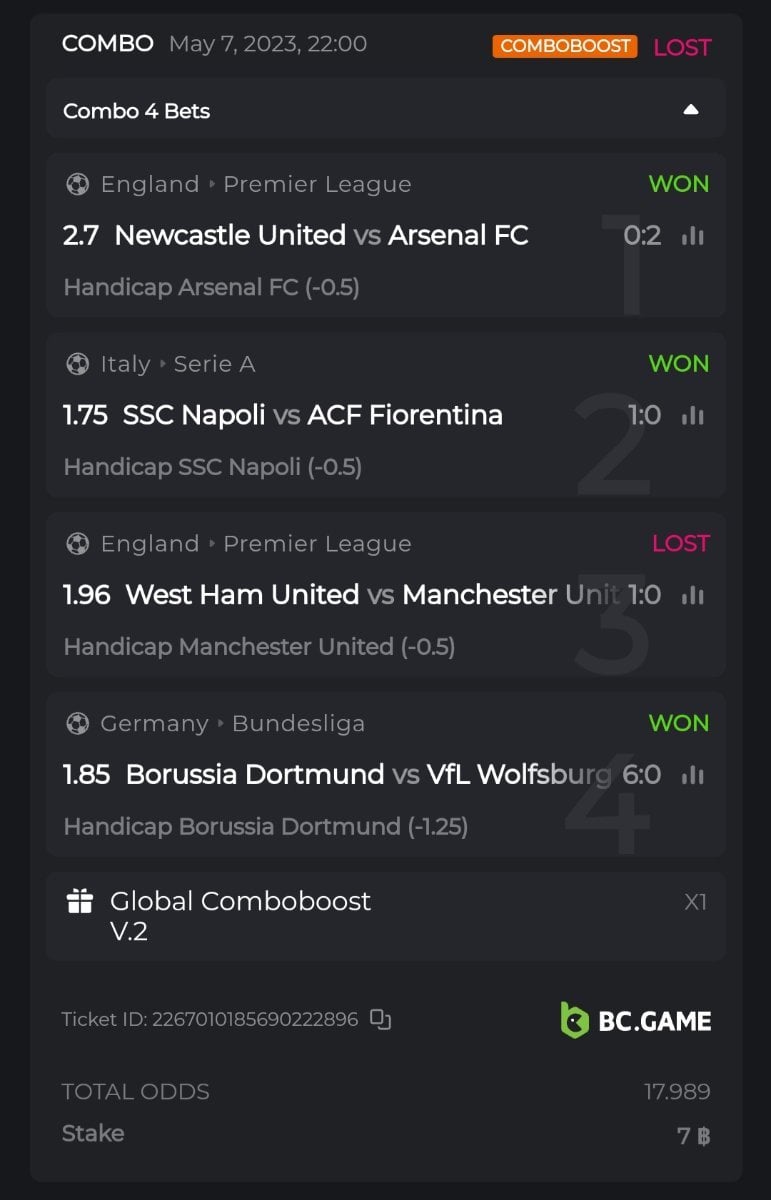
Task: Select England Premier League label in first bet
Action: click(255, 185)
